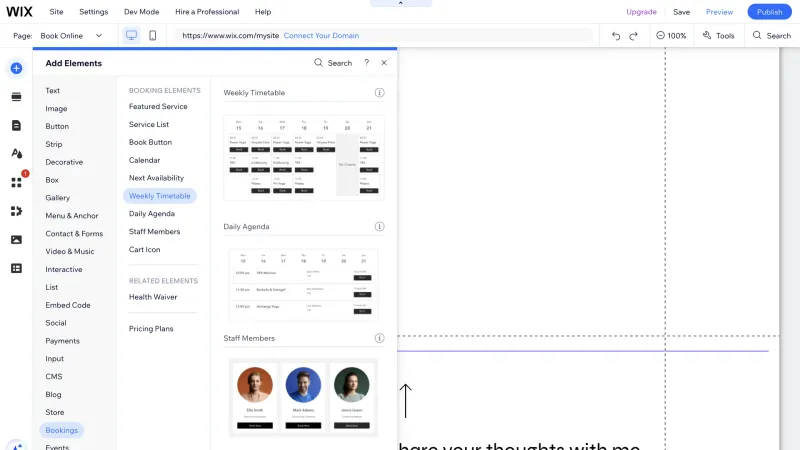Image resolution: width=800 pixels, height=450 pixels.
Task: Show info for Weekly Timetable section
Action: coord(379,92)
